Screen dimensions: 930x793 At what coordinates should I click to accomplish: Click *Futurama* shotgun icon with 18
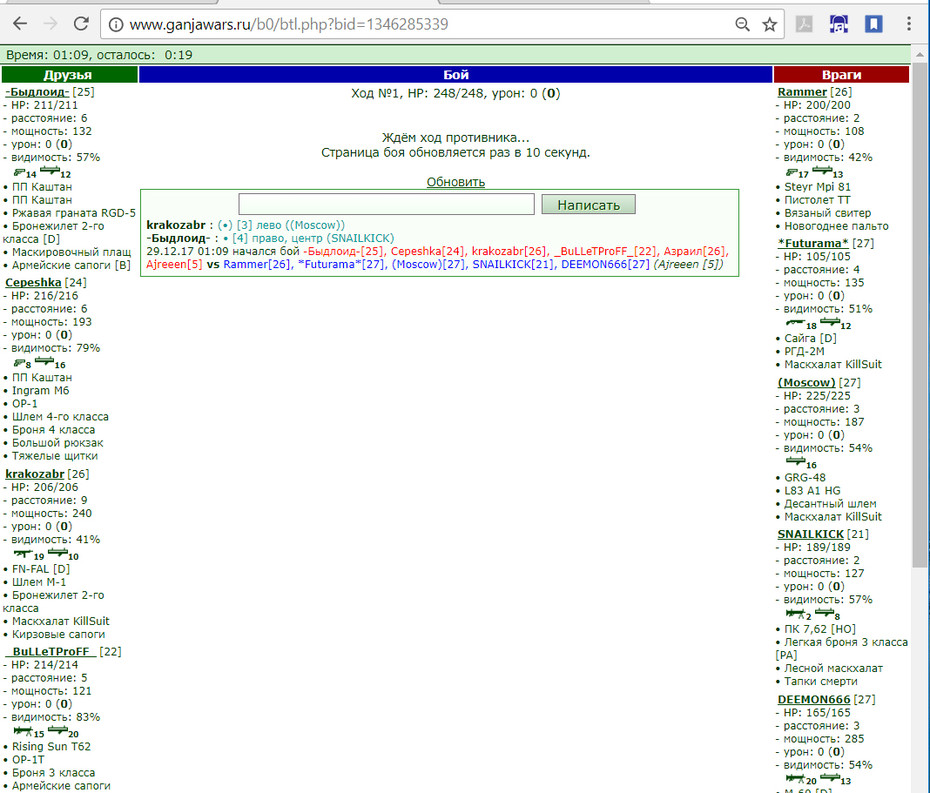point(795,324)
